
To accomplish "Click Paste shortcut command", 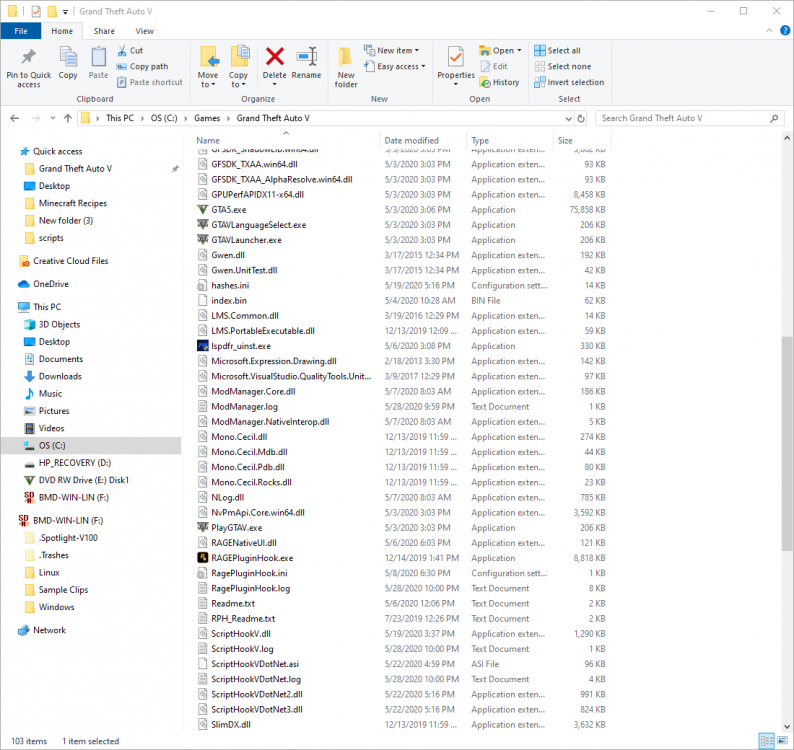I will [149, 82].
